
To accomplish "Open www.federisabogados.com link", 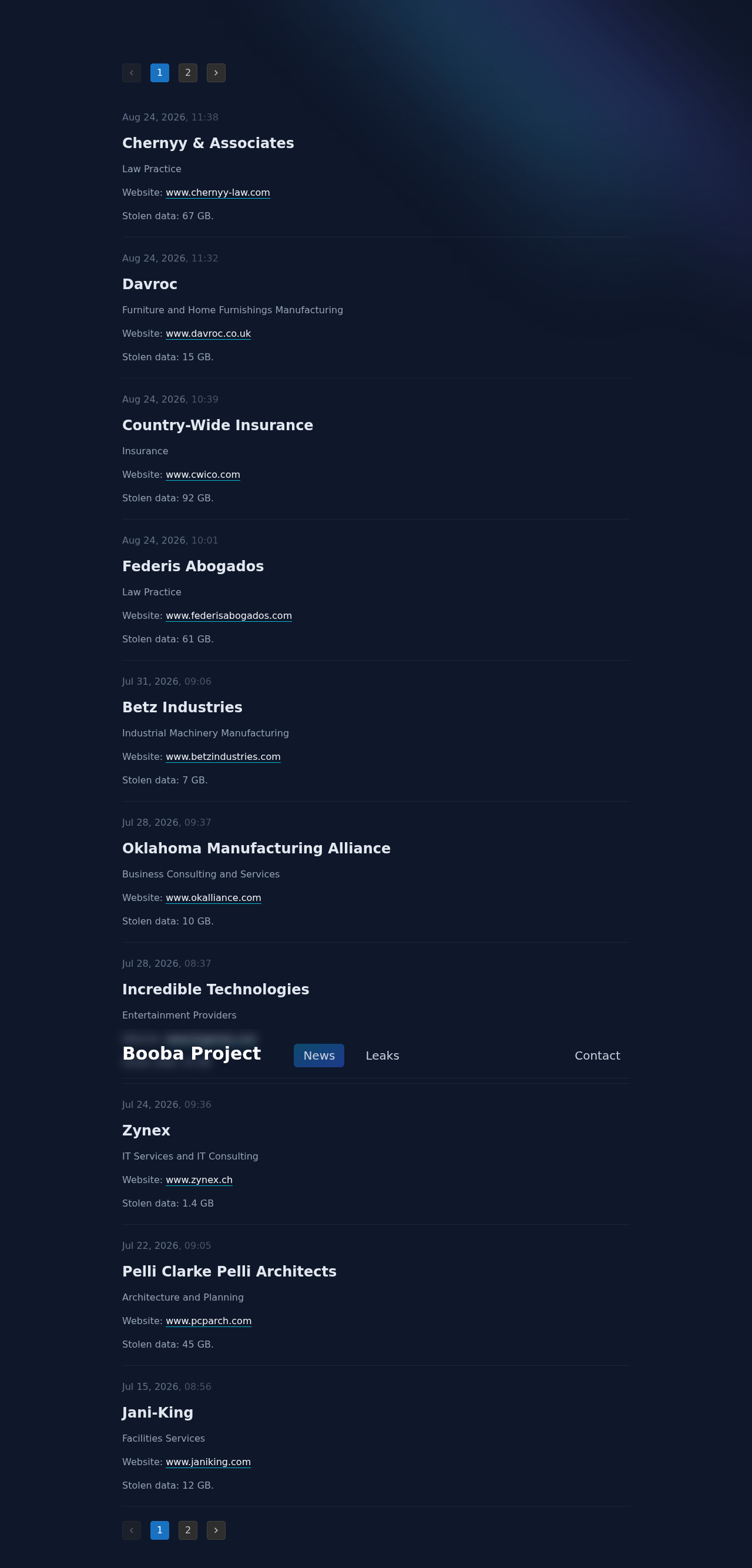I will click(229, 616).
